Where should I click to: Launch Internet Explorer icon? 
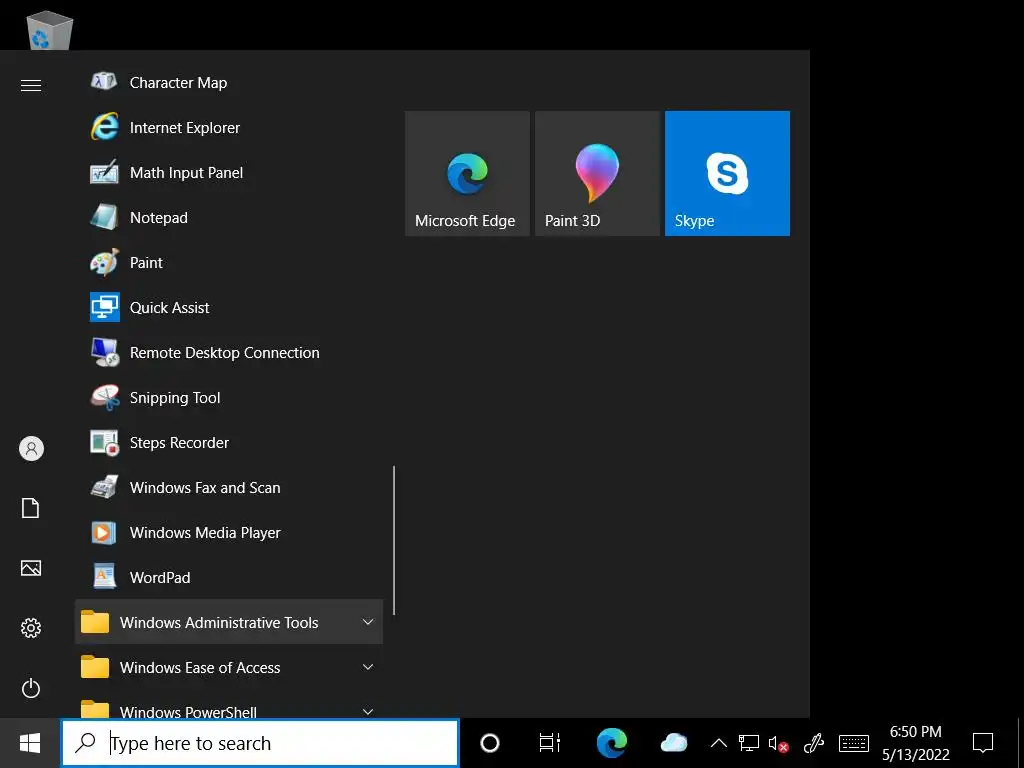point(104,127)
